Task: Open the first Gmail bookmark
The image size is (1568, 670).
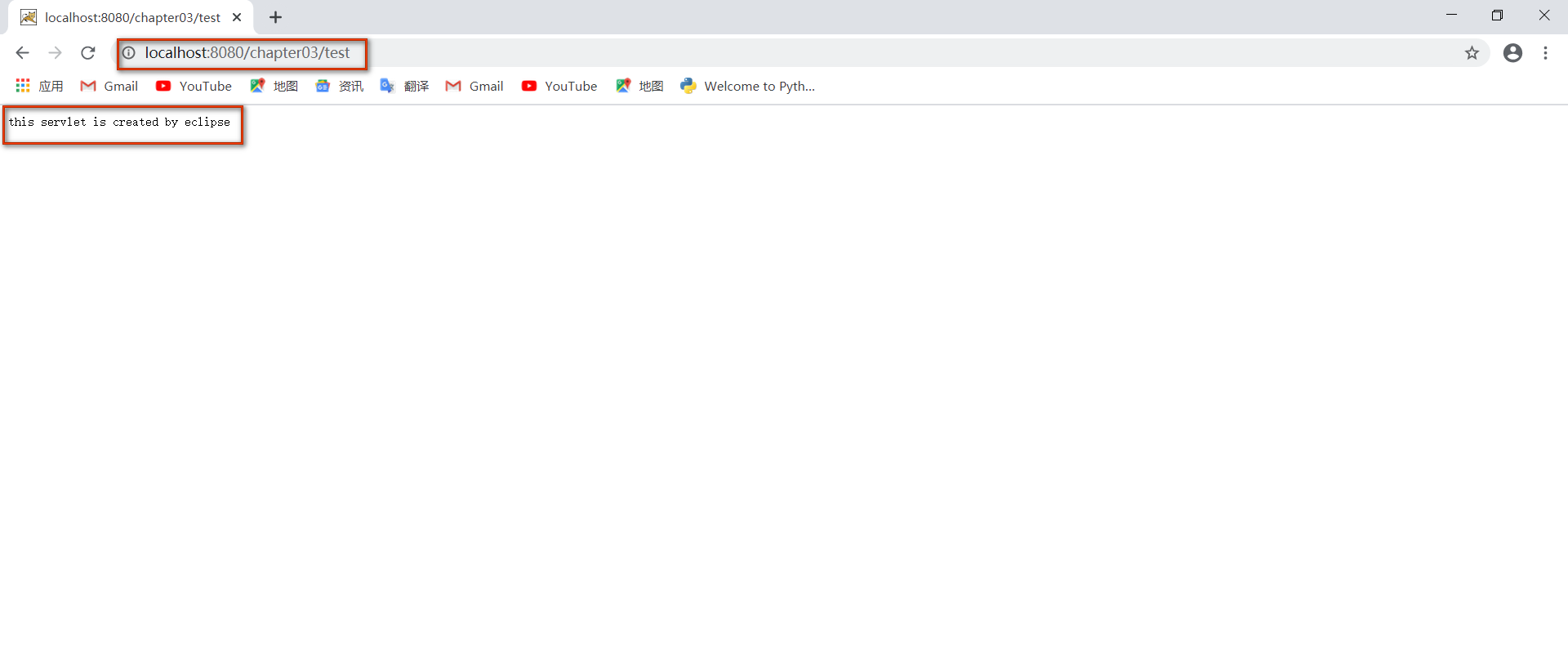Action: [x=109, y=86]
